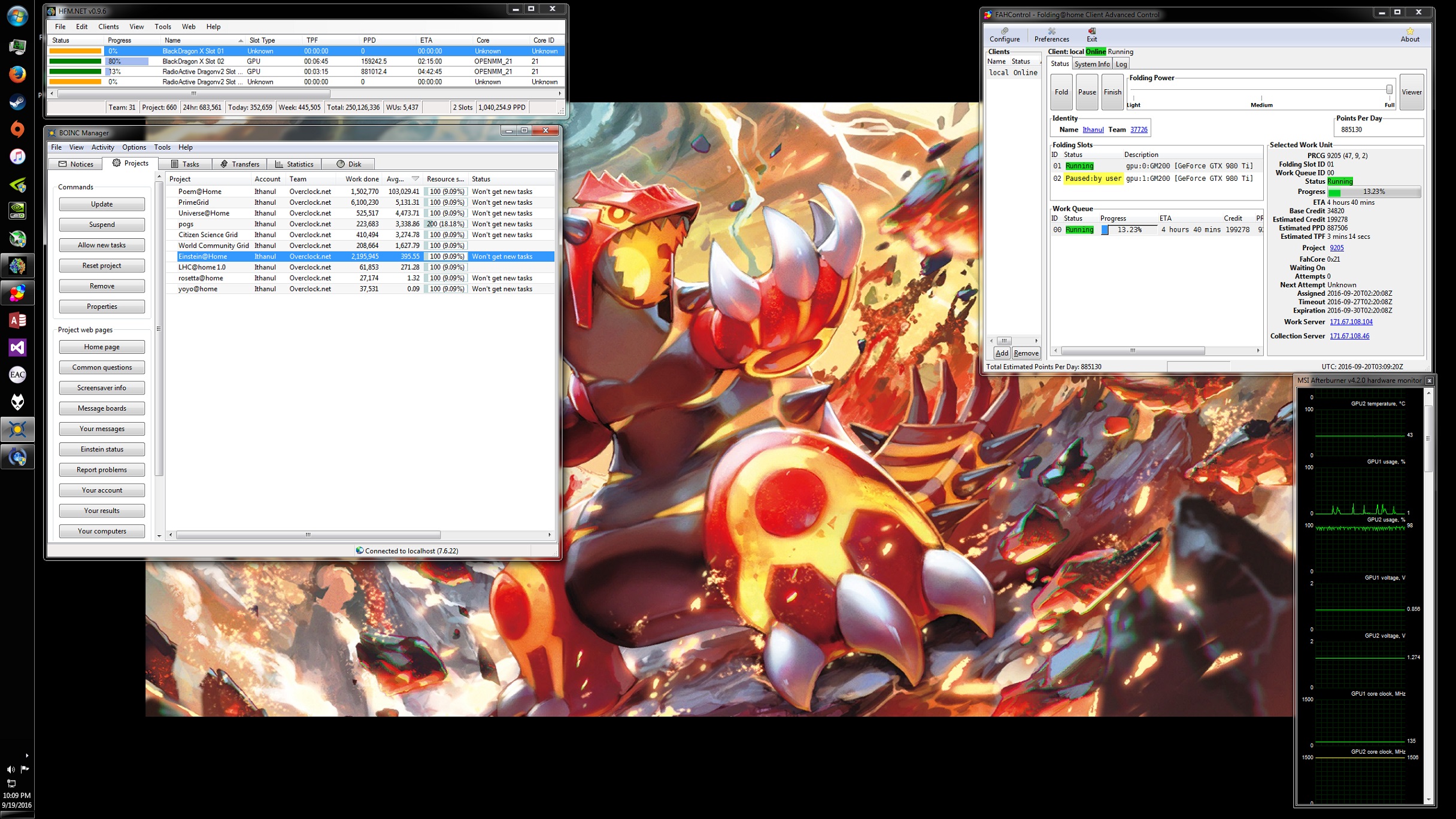The height and width of the screenshot is (819, 1456).
Task: Click Add under FAHControl clients list
Action: coord(1002,353)
